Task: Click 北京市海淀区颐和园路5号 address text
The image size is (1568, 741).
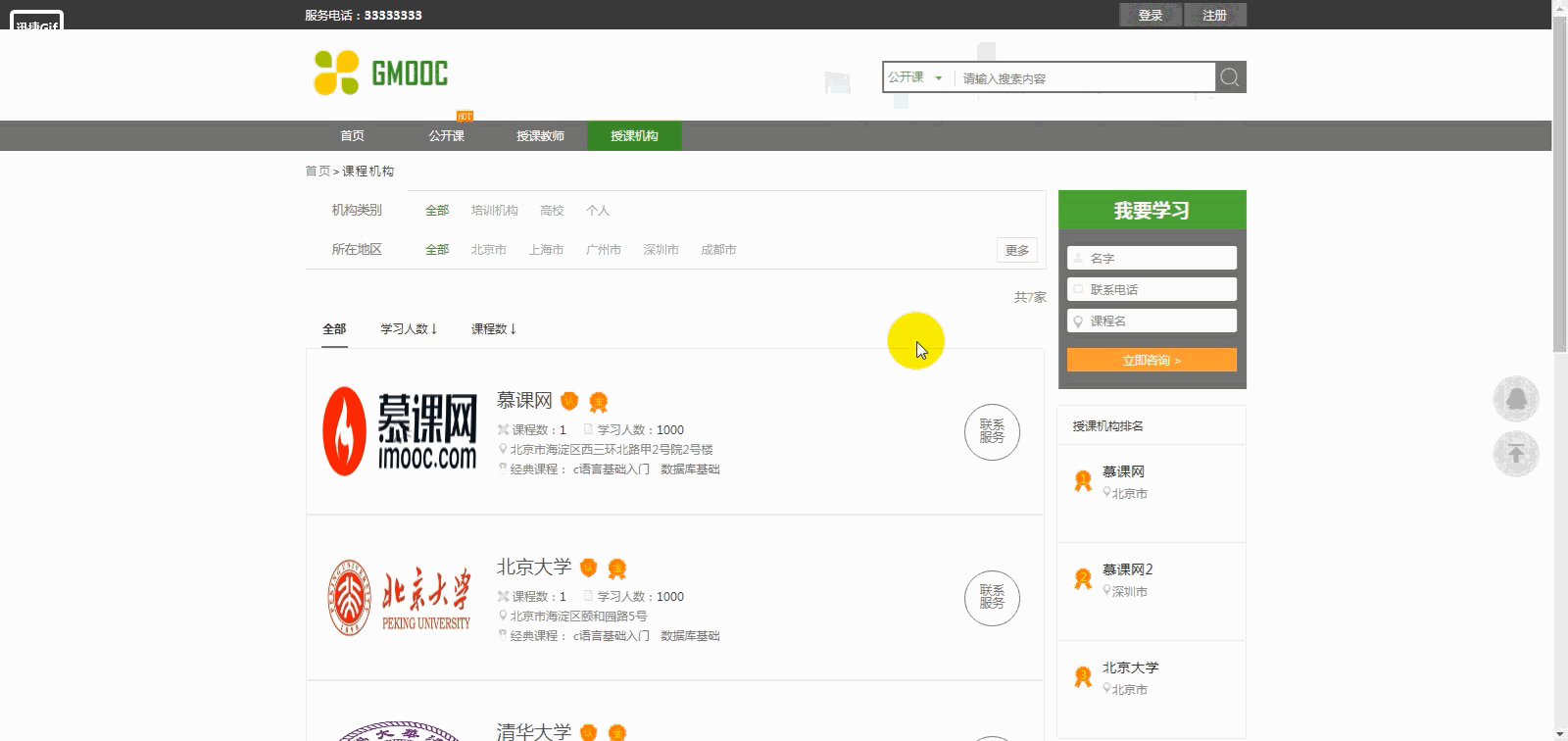Action: coord(578,617)
